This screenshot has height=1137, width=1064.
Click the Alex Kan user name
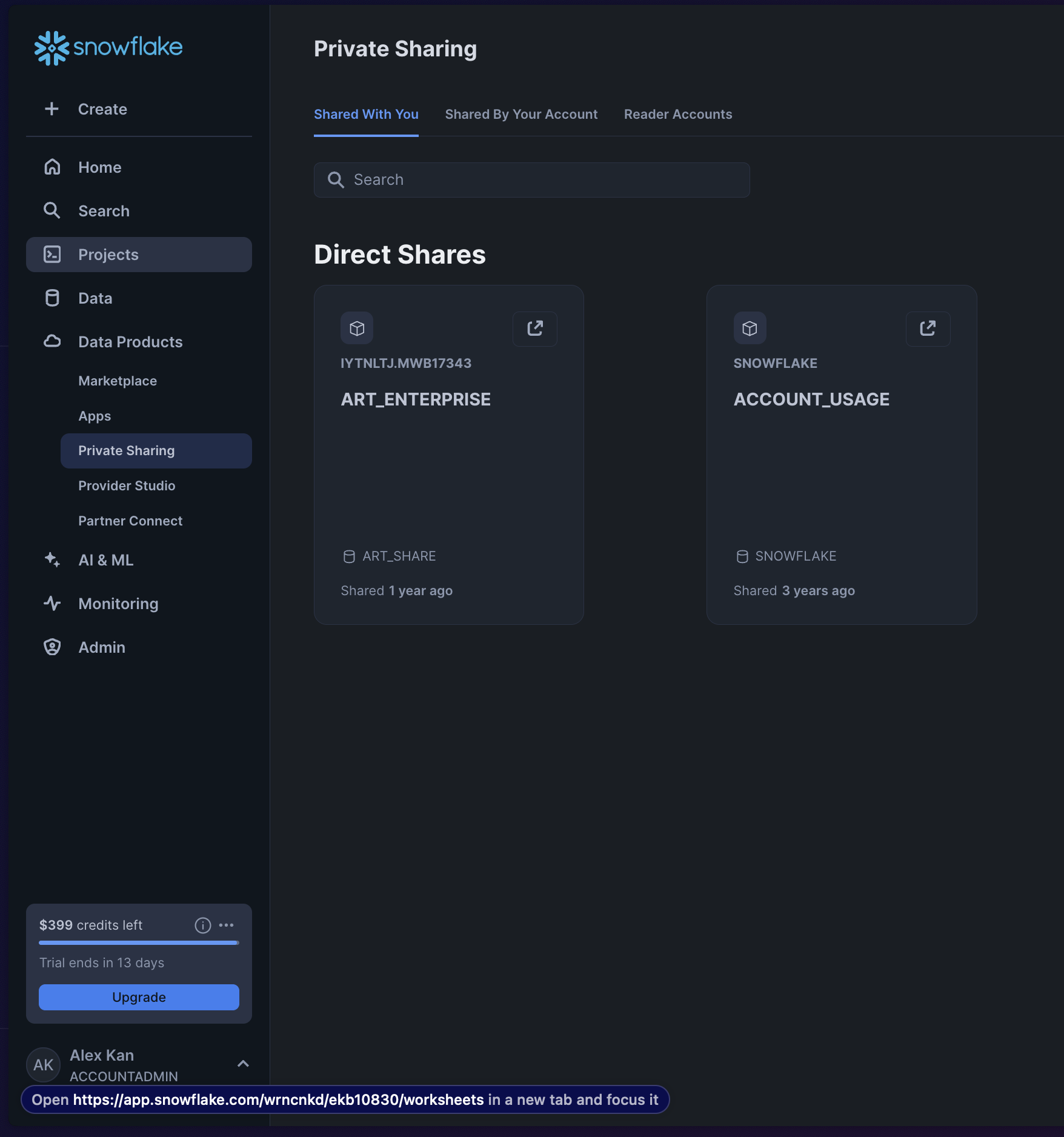(102, 1056)
